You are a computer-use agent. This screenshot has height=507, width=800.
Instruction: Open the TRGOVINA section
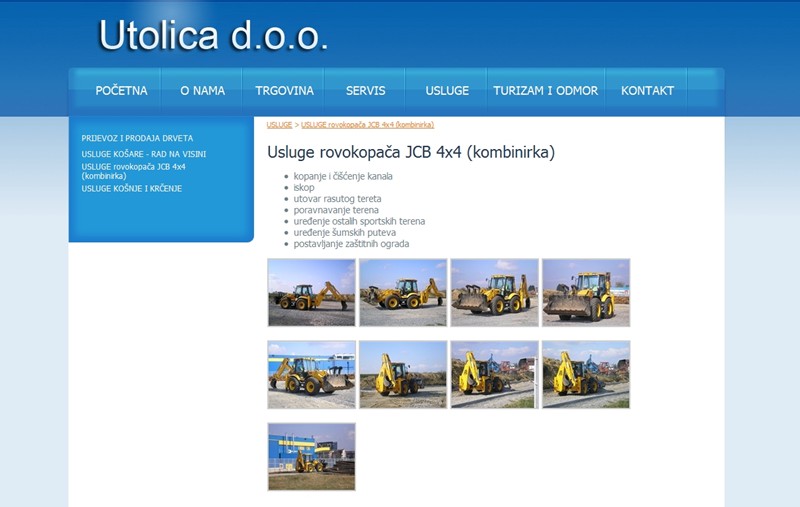284,91
